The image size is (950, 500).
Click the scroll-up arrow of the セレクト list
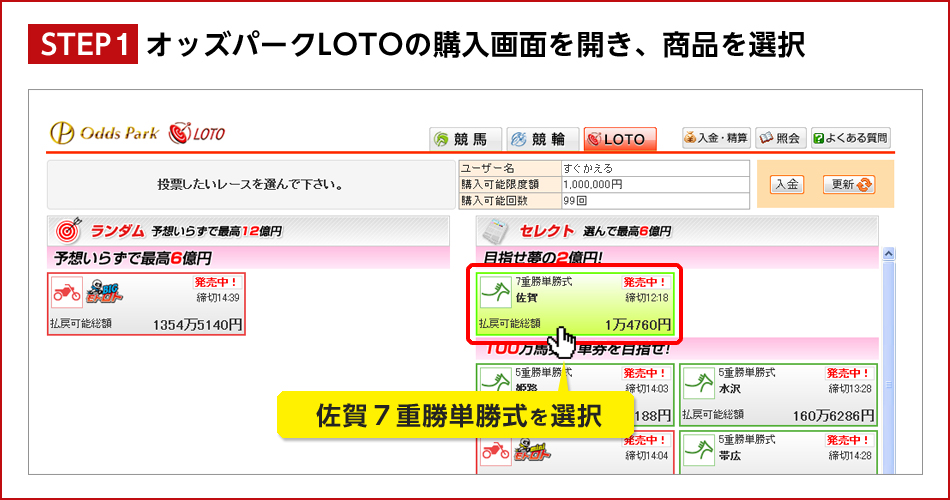click(x=888, y=254)
